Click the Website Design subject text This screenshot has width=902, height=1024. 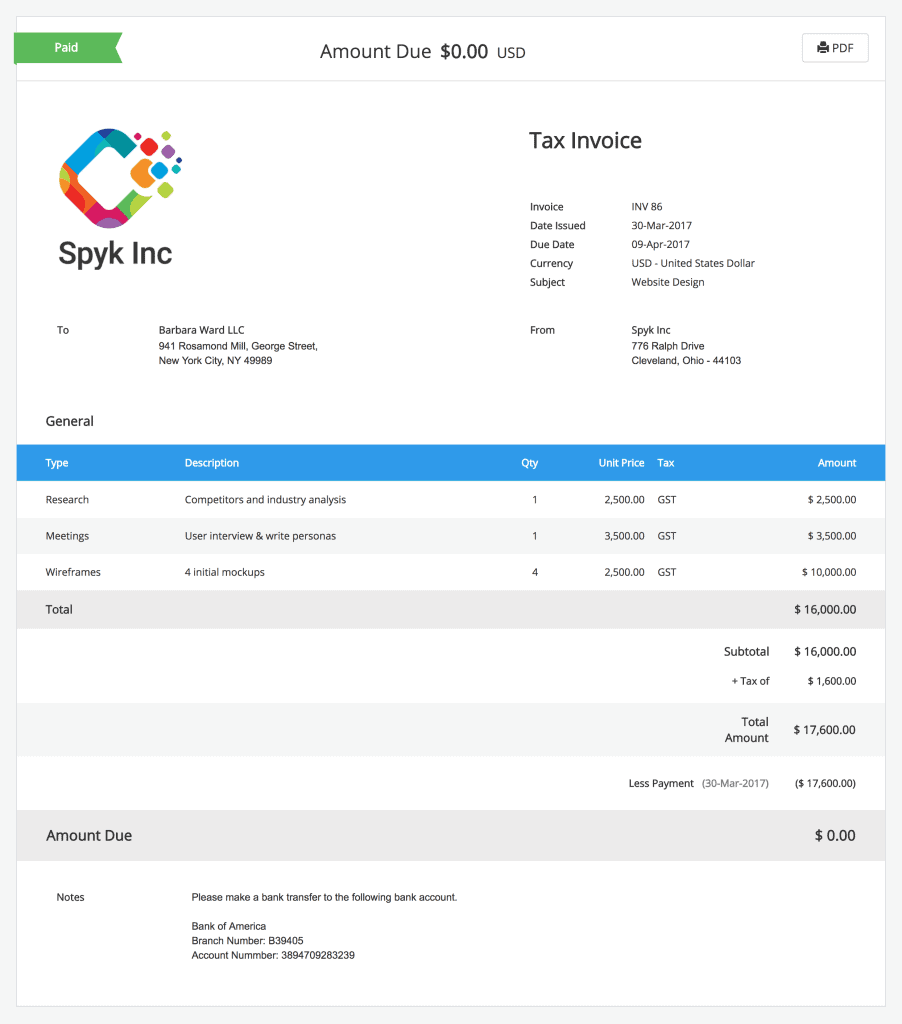tap(667, 283)
